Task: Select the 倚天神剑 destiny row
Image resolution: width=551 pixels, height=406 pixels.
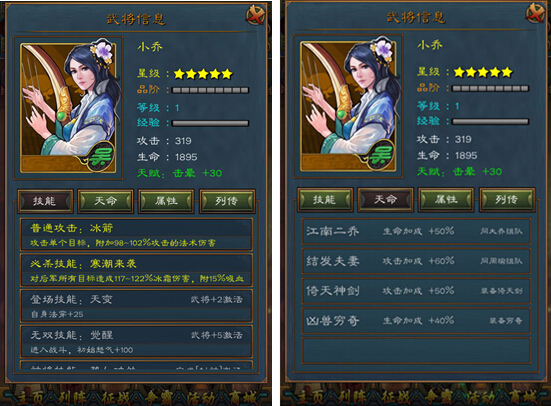Action: (416, 291)
